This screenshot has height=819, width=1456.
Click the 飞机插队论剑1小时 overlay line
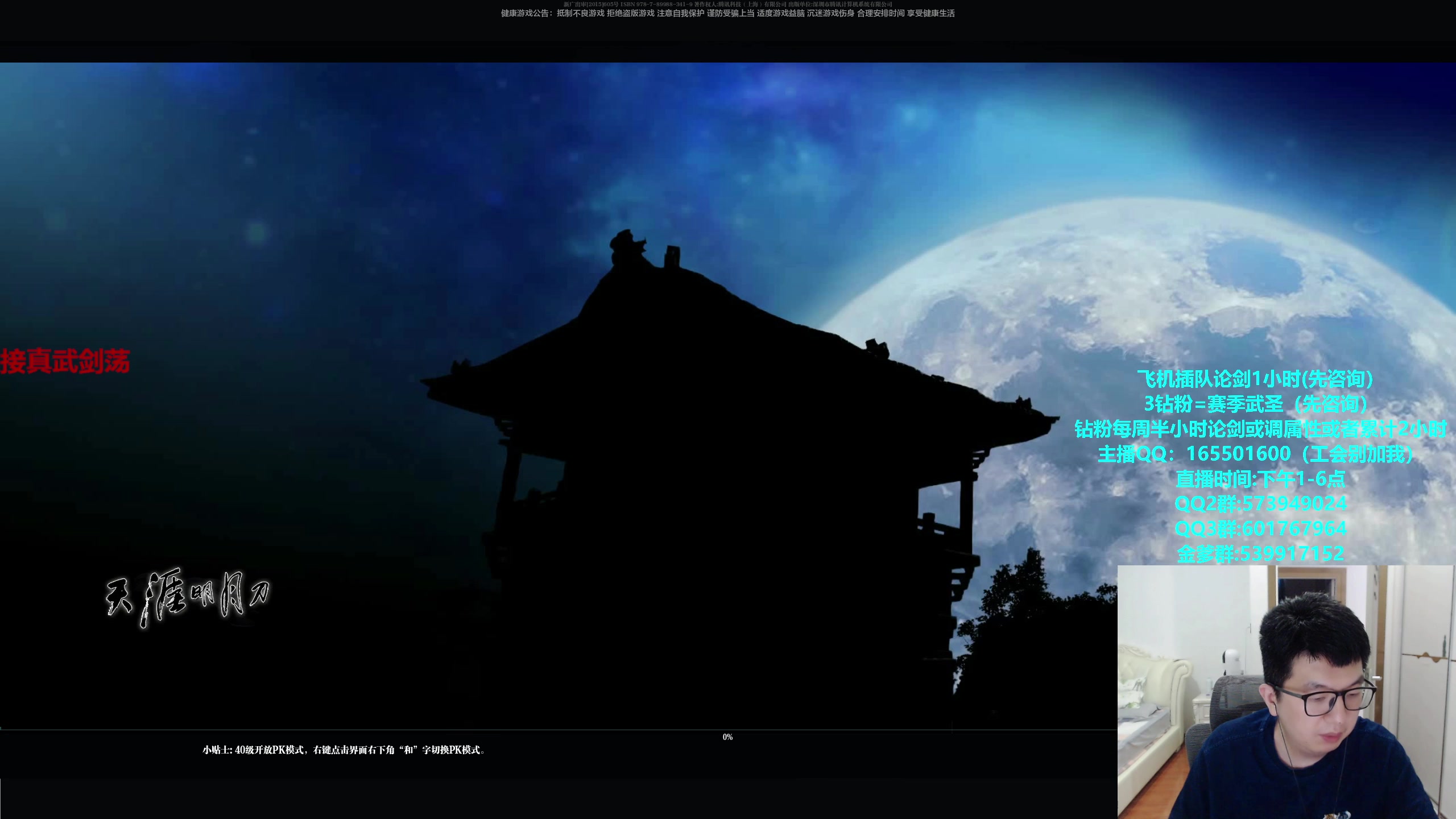point(1255,379)
